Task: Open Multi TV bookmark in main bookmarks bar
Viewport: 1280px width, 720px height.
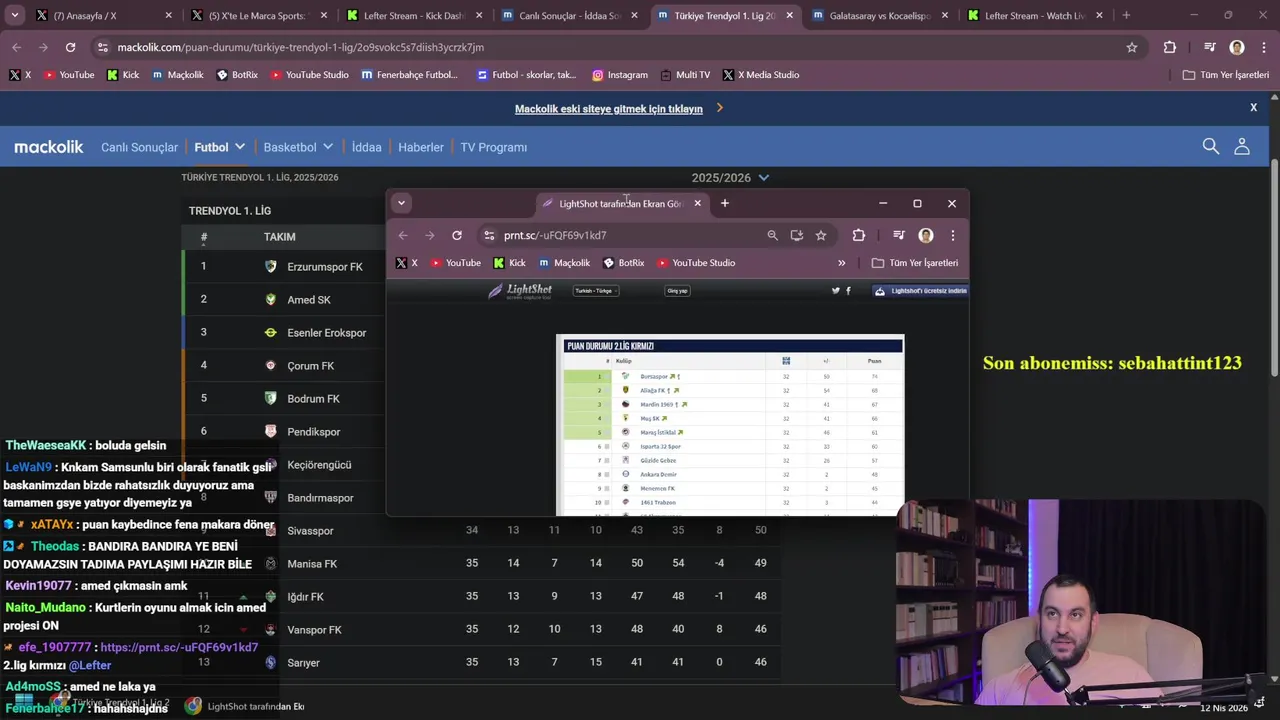Action: 684,75
